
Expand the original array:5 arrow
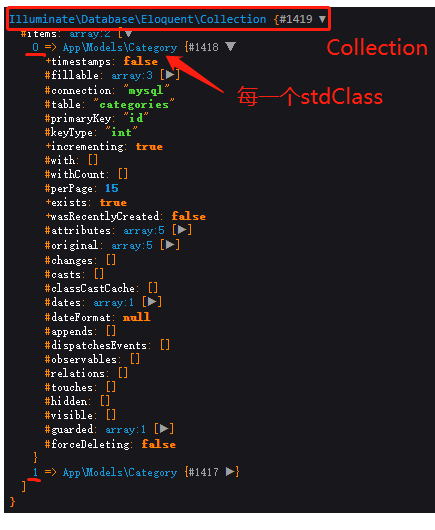click(x=170, y=244)
